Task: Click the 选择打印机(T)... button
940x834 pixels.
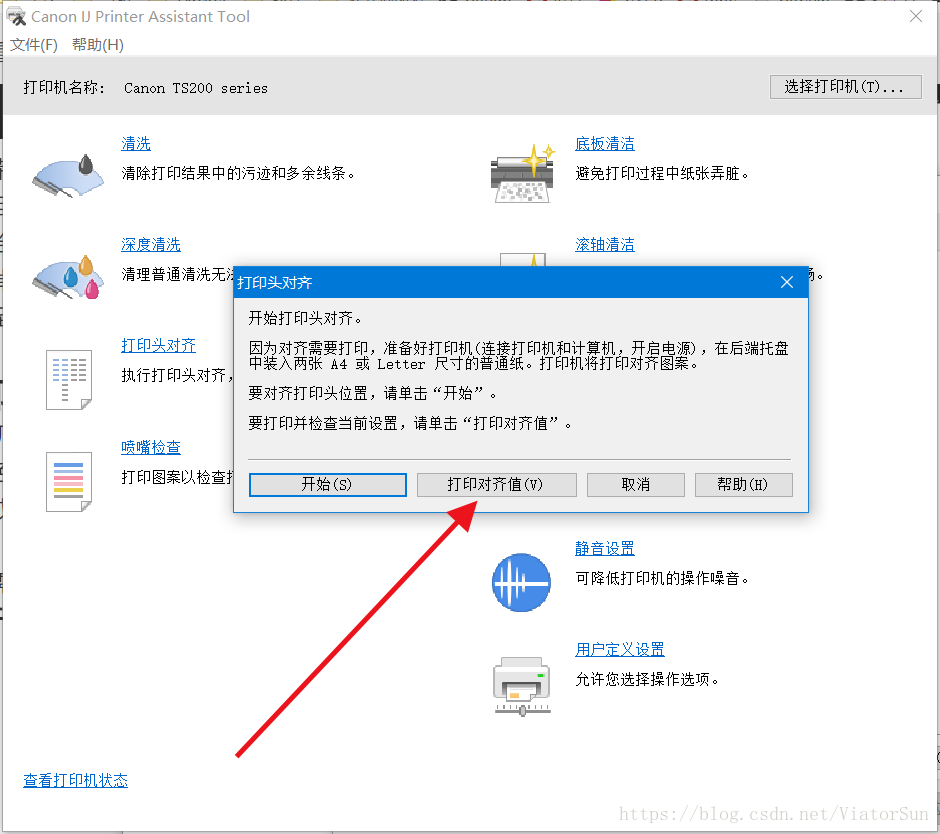Action: click(x=845, y=87)
